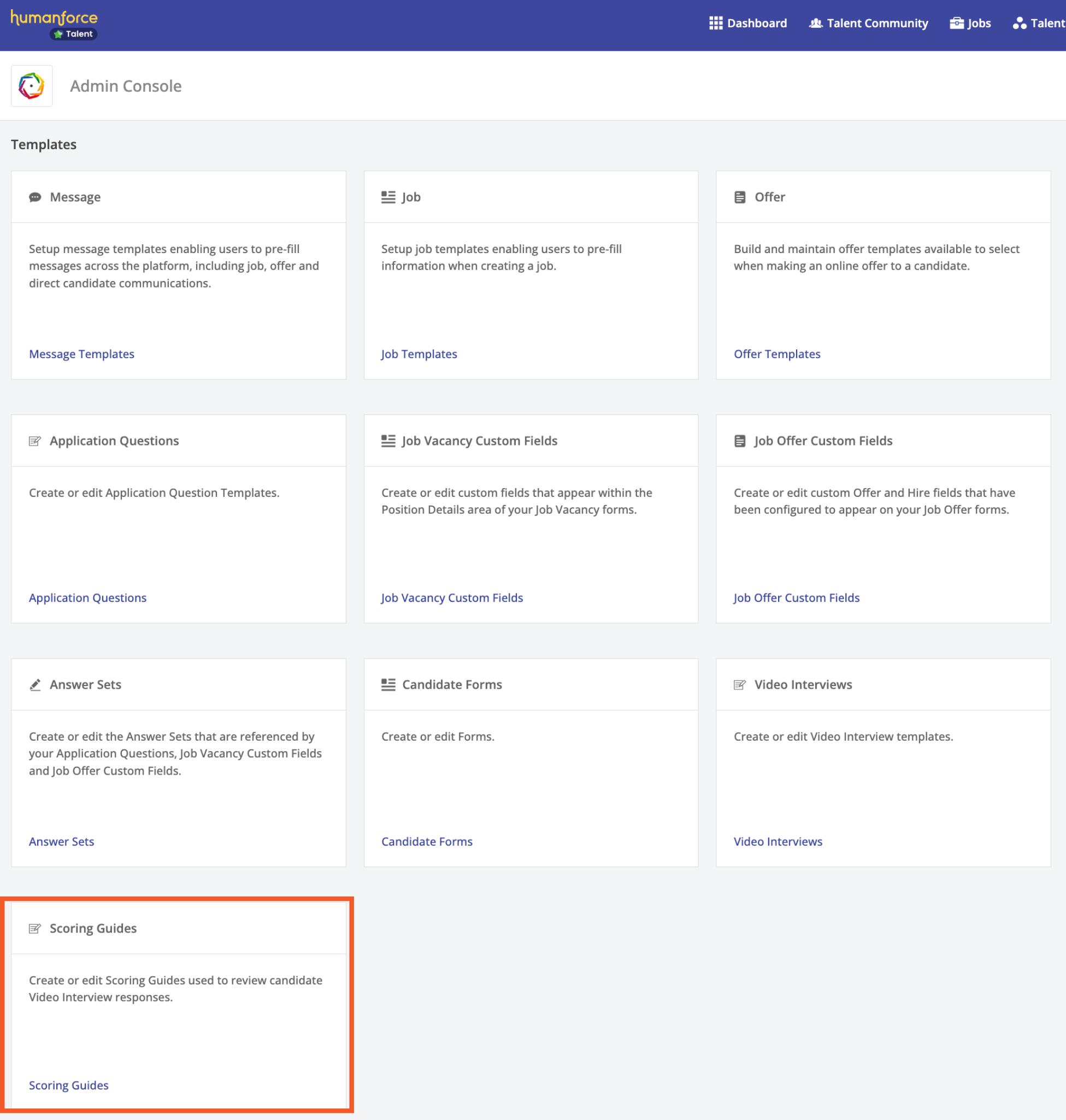The image size is (1066, 1120).
Task: Click the Video Interviews card title text
Action: [804, 685]
